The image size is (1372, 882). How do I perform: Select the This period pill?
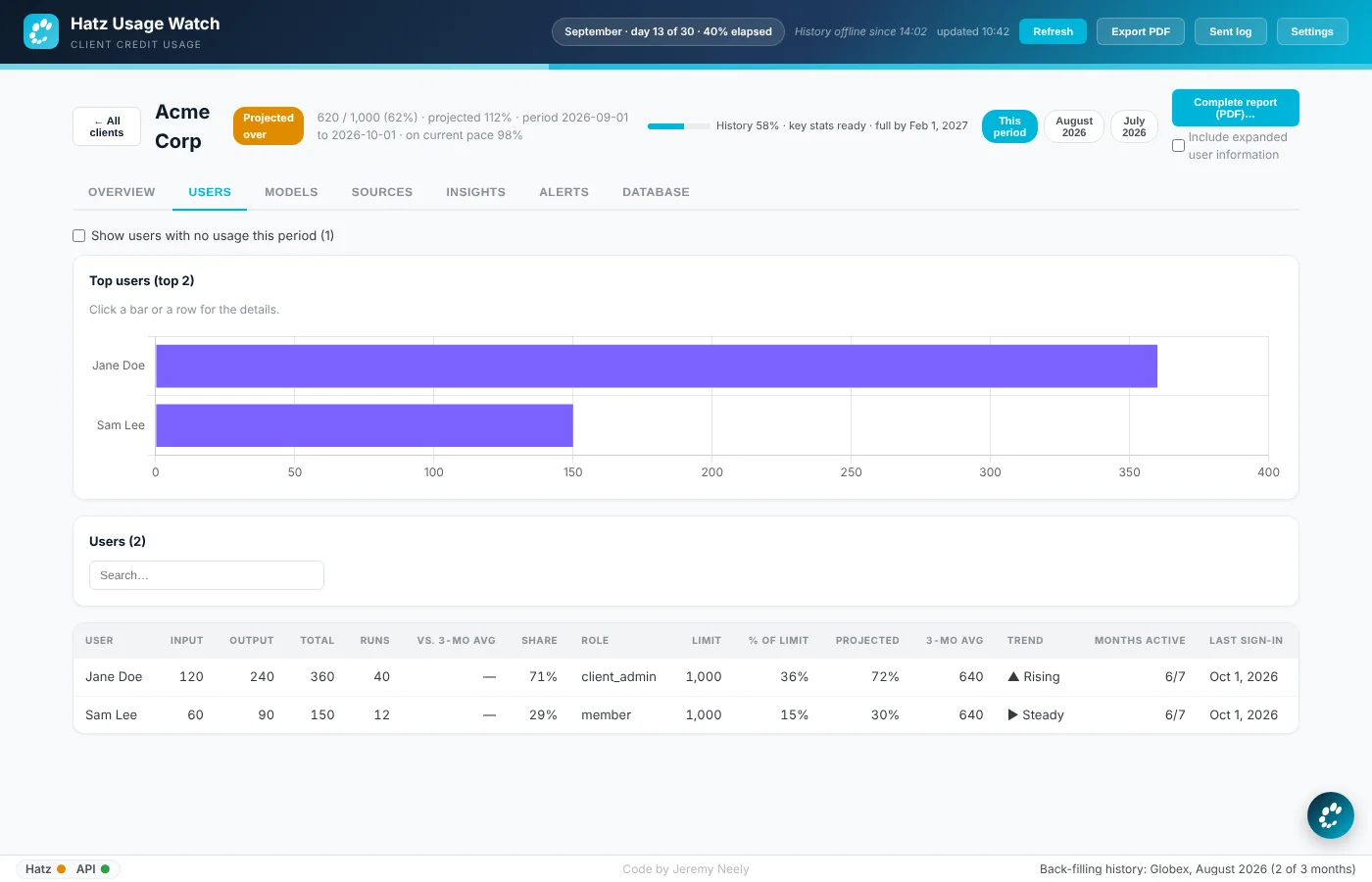[x=1009, y=126]
